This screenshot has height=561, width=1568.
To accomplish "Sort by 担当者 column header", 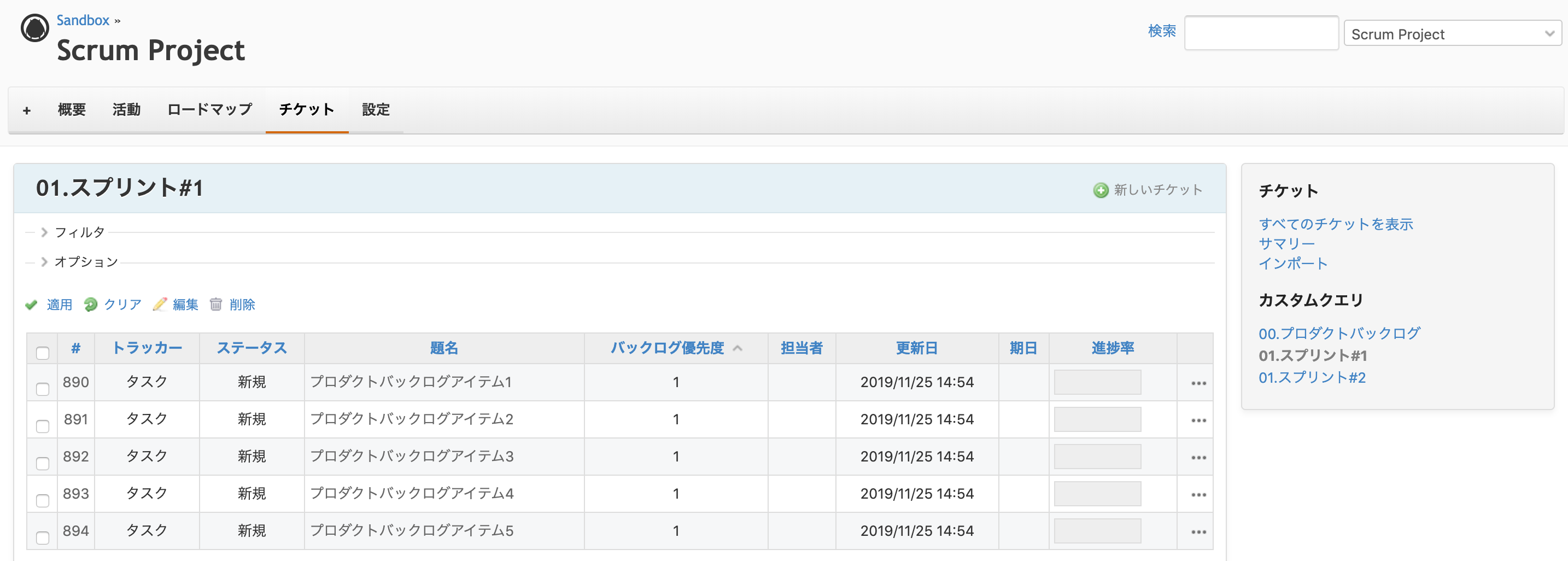I will click(801, 348).
